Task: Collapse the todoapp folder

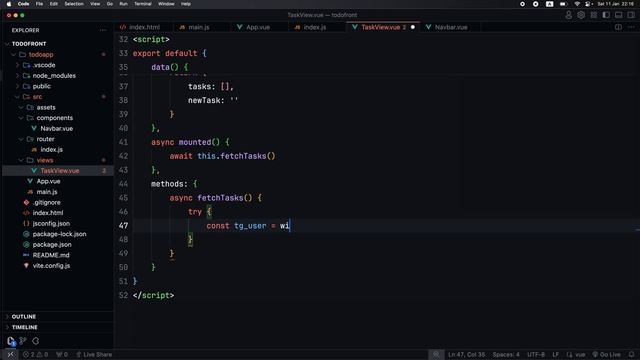Action: click(41, 54)
